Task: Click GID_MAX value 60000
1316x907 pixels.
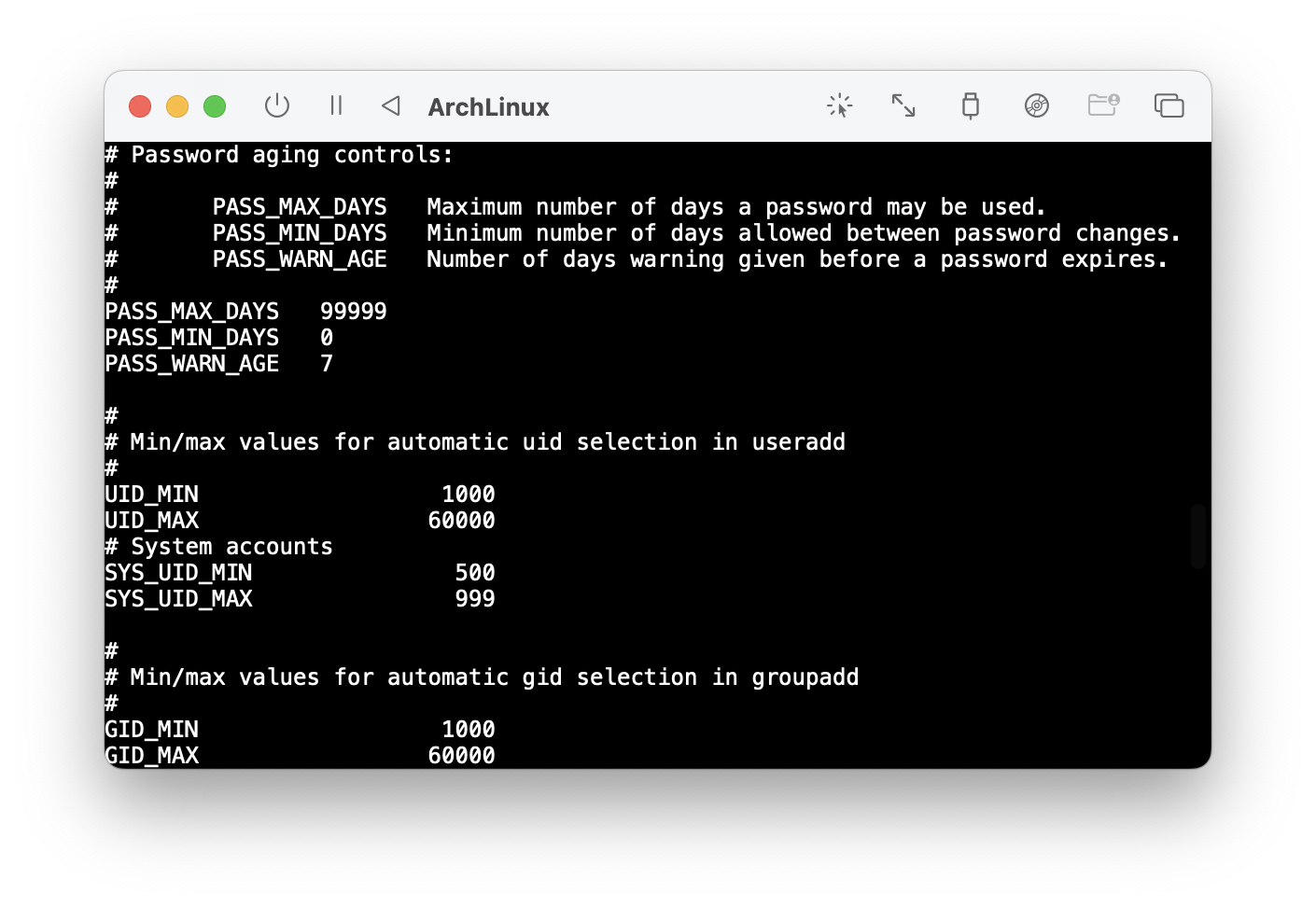Action: tap(461, 755)
